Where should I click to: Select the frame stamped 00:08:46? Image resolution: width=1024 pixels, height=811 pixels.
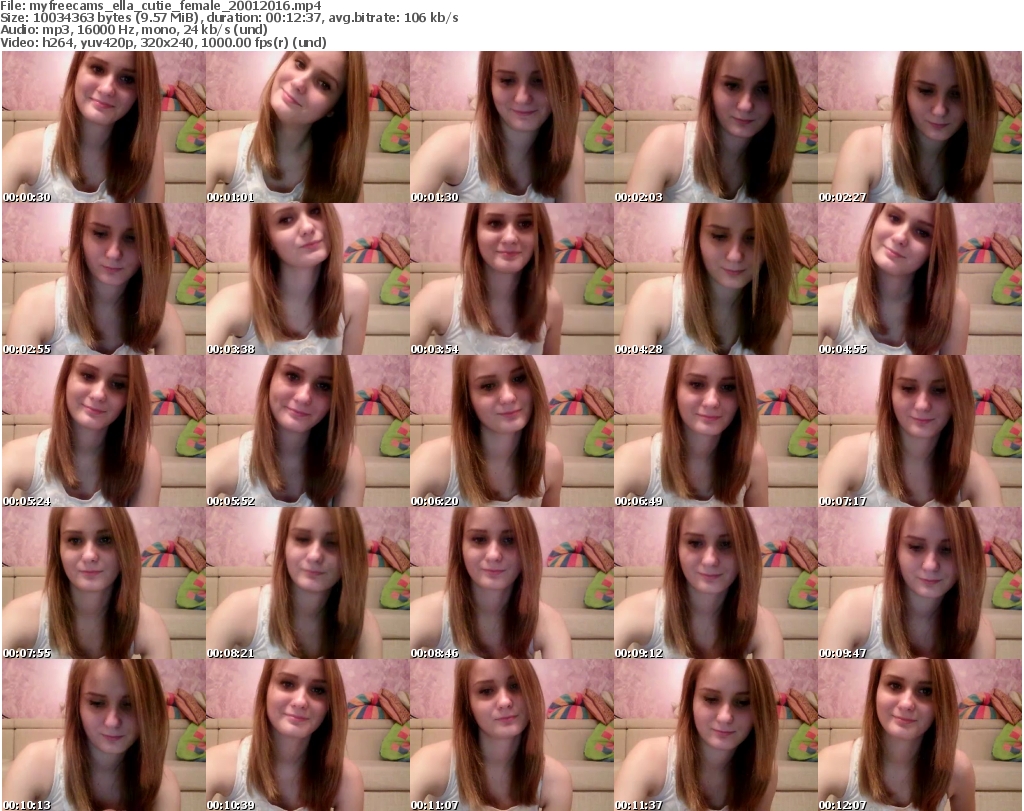point(512,582)
